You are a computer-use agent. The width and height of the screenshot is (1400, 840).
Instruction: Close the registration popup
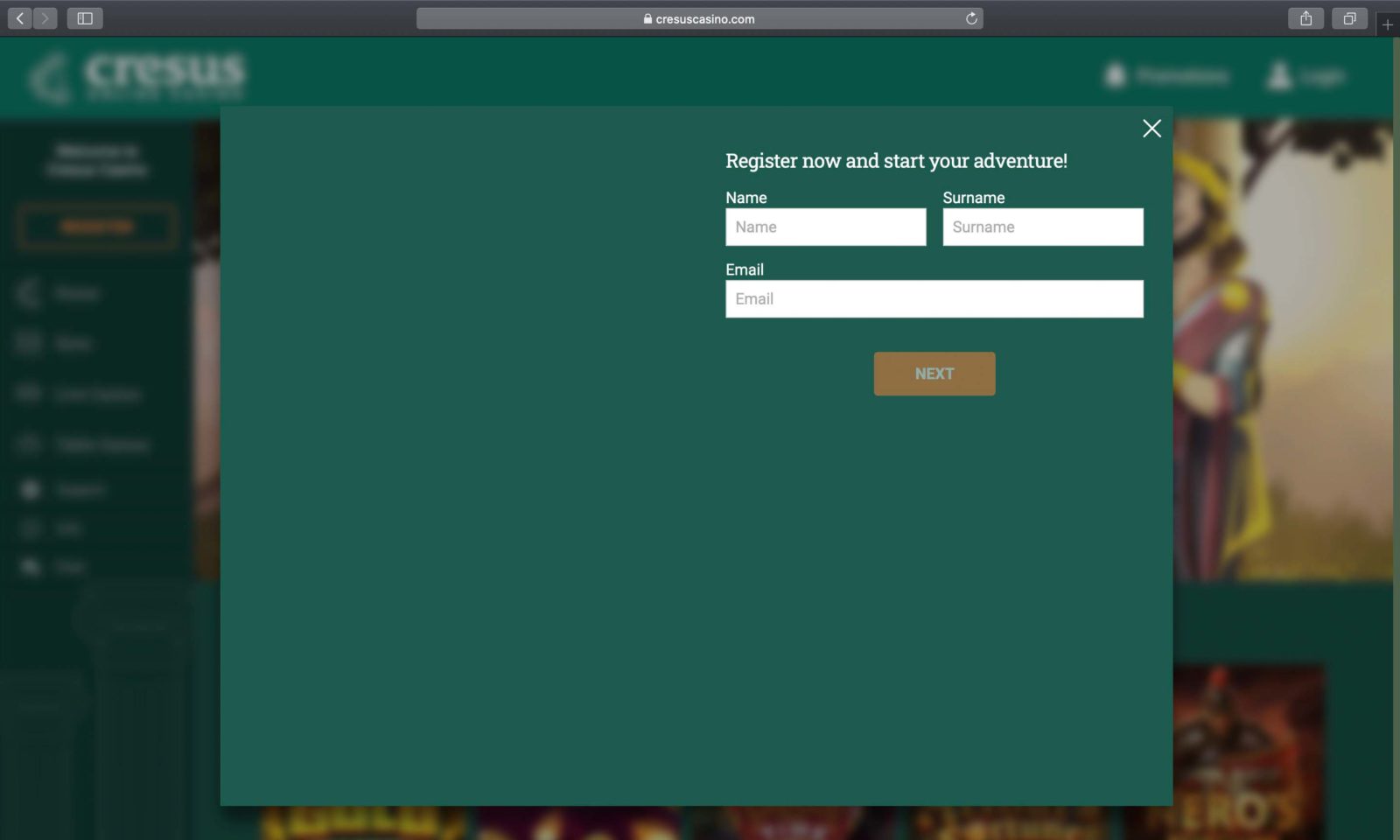[1151, 128]
